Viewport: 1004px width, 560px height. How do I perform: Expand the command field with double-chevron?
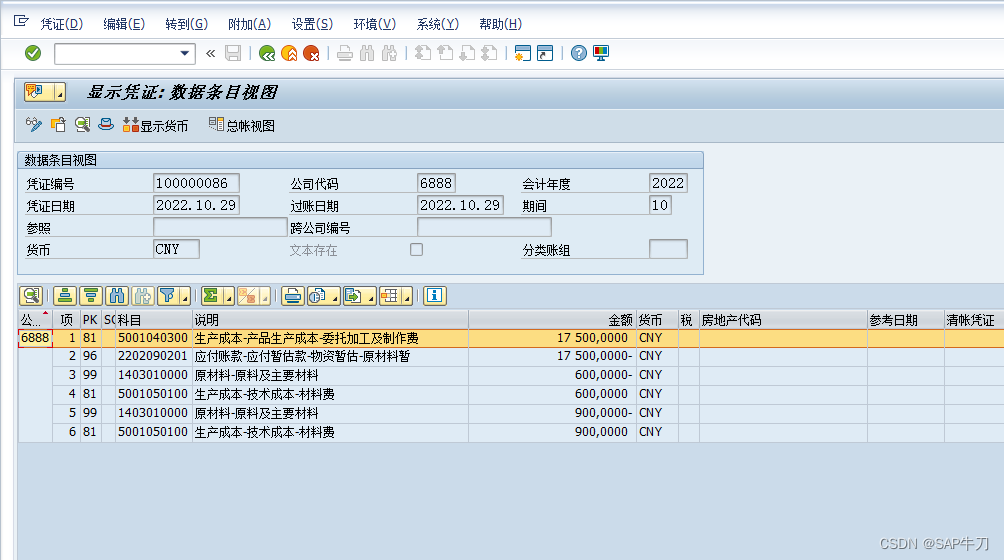coord(210,54)
